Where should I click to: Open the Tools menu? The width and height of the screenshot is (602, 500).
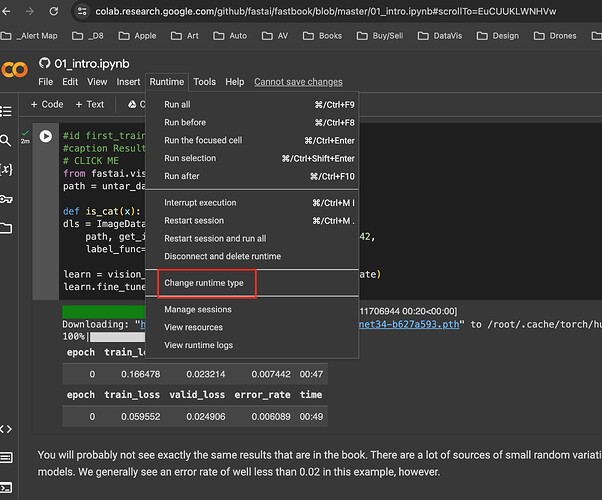click(x=204, y=82)
